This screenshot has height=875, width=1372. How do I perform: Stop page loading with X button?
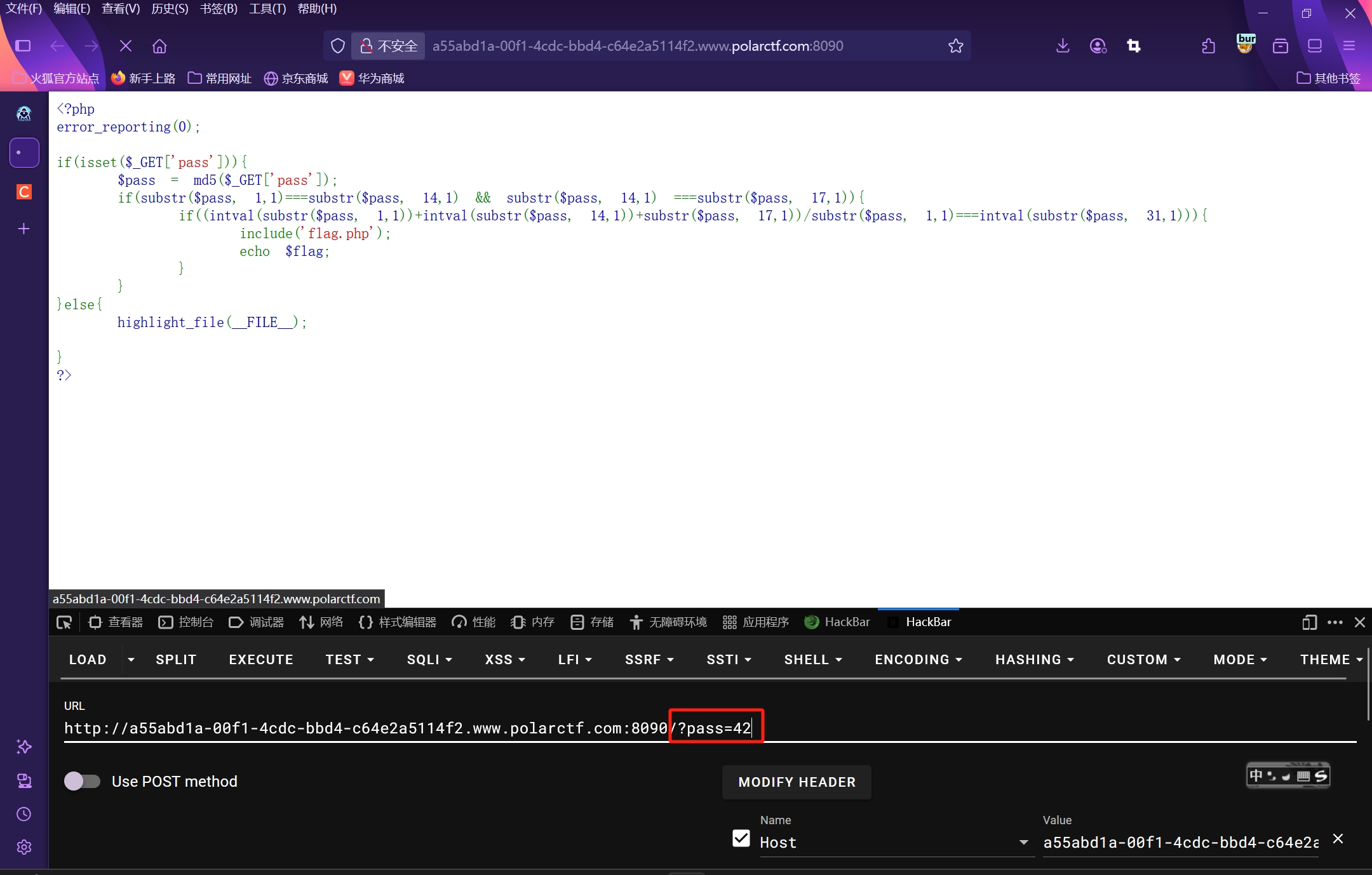click(126, 46)
